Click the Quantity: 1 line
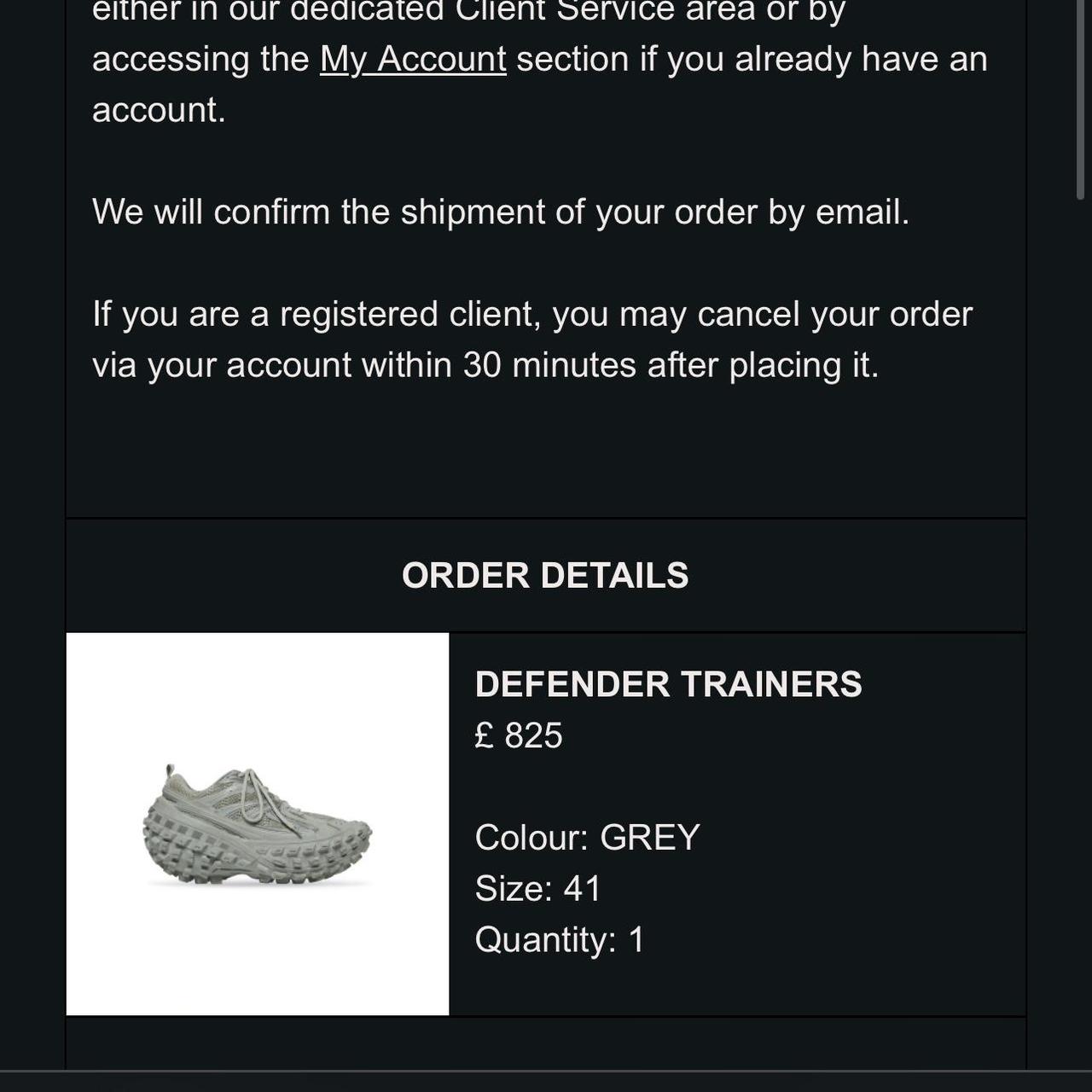This screenshot has height=1092, width=1092. (560, 940)
